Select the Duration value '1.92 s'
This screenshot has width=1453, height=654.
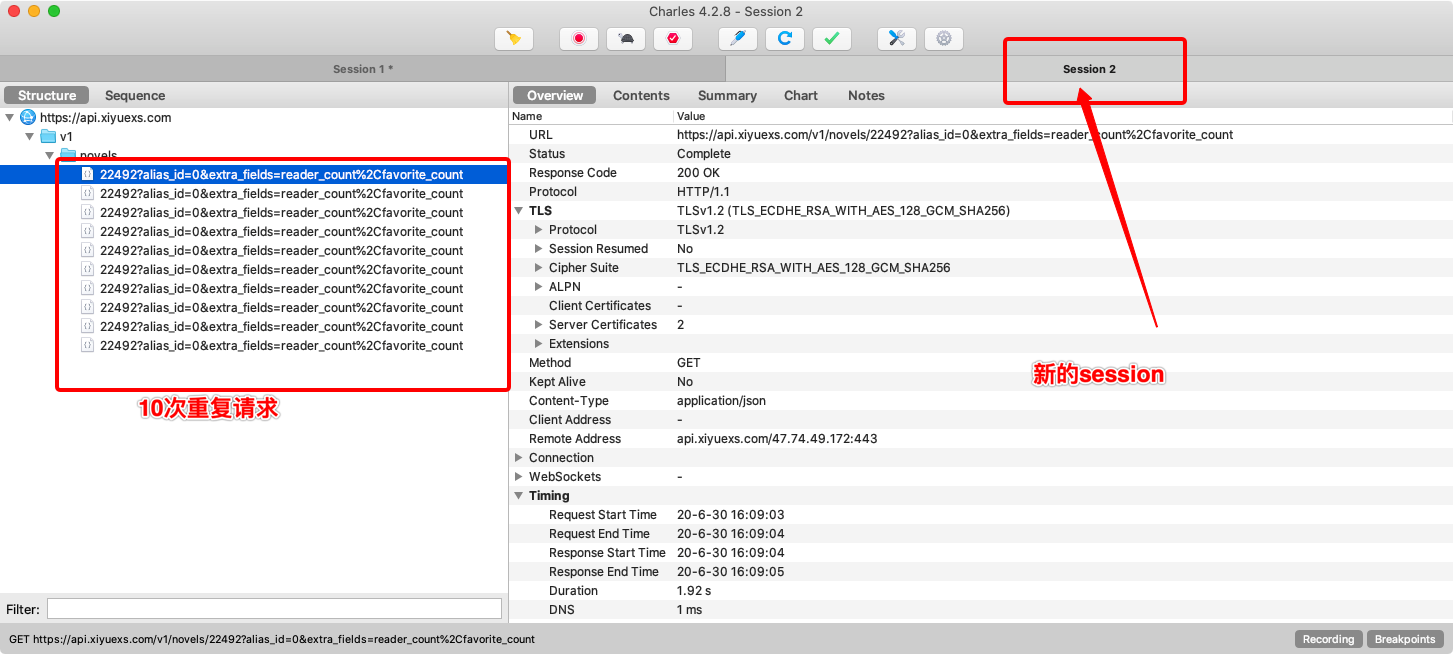(696, 591)
